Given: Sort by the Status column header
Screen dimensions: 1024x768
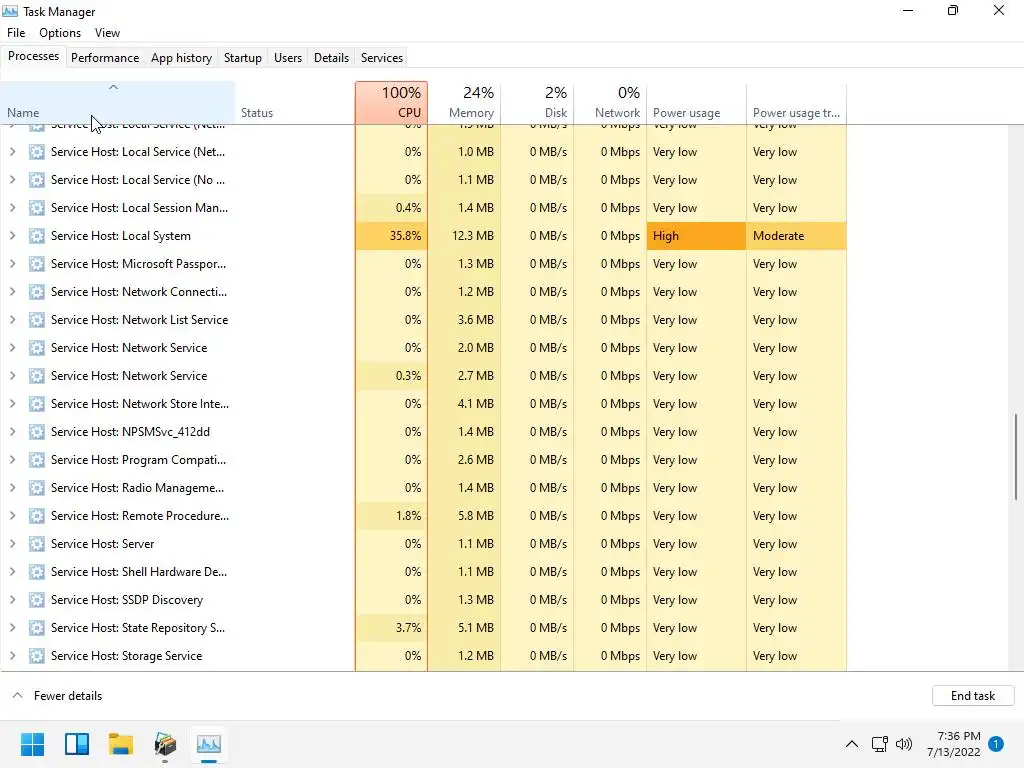Looking at the screenshot, I should coord(295,103).
